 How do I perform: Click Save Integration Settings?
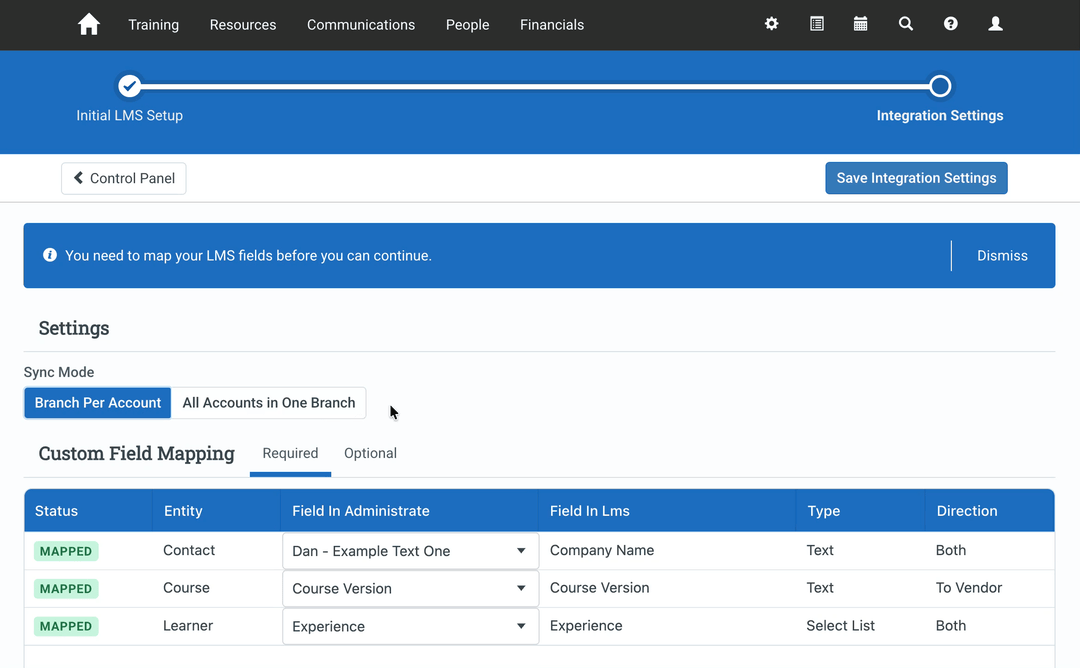pyautogui.click(x=916, y=178)
